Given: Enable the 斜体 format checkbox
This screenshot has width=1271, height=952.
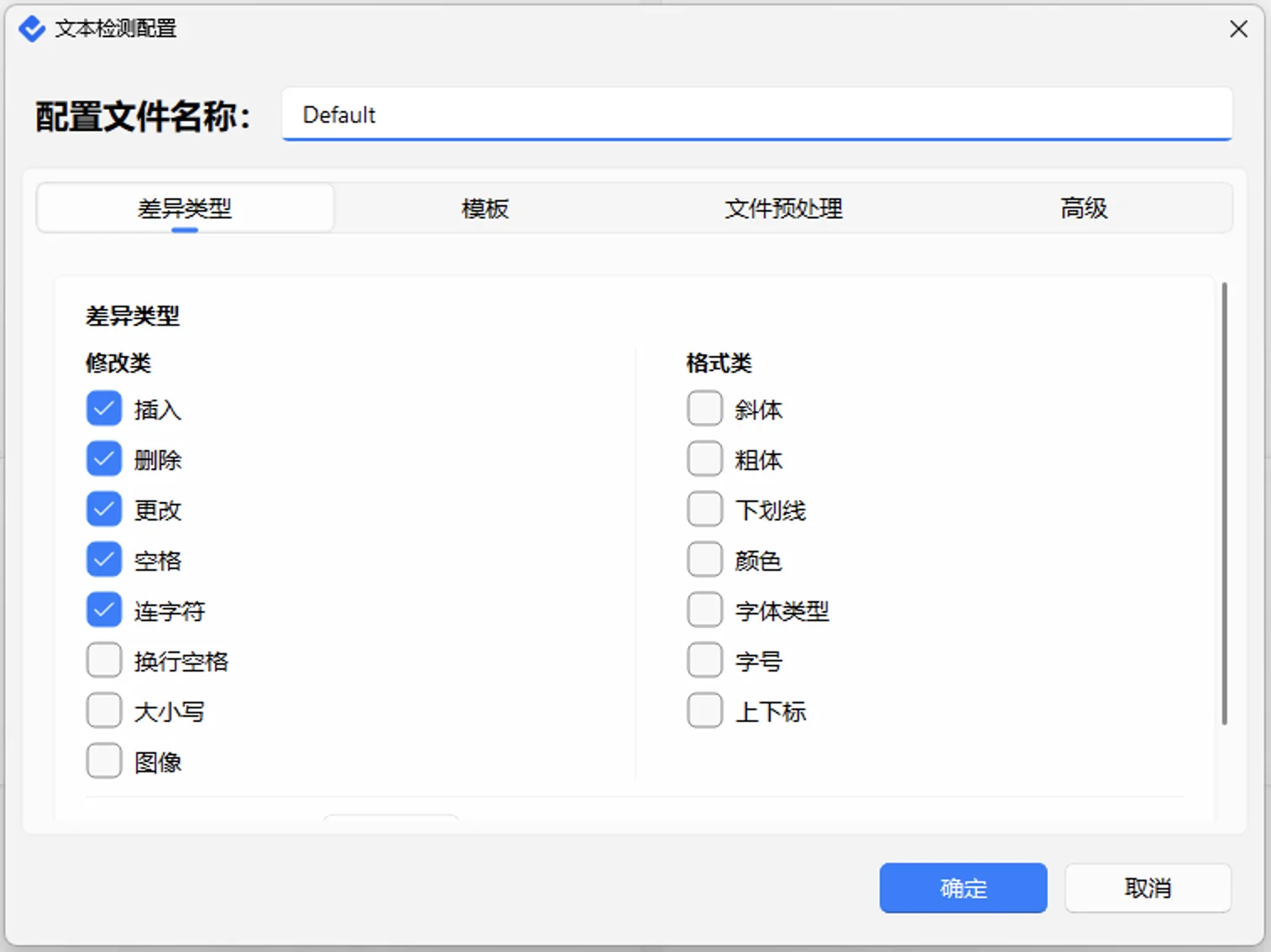Looking at the screenshot, I should [705, 409].
